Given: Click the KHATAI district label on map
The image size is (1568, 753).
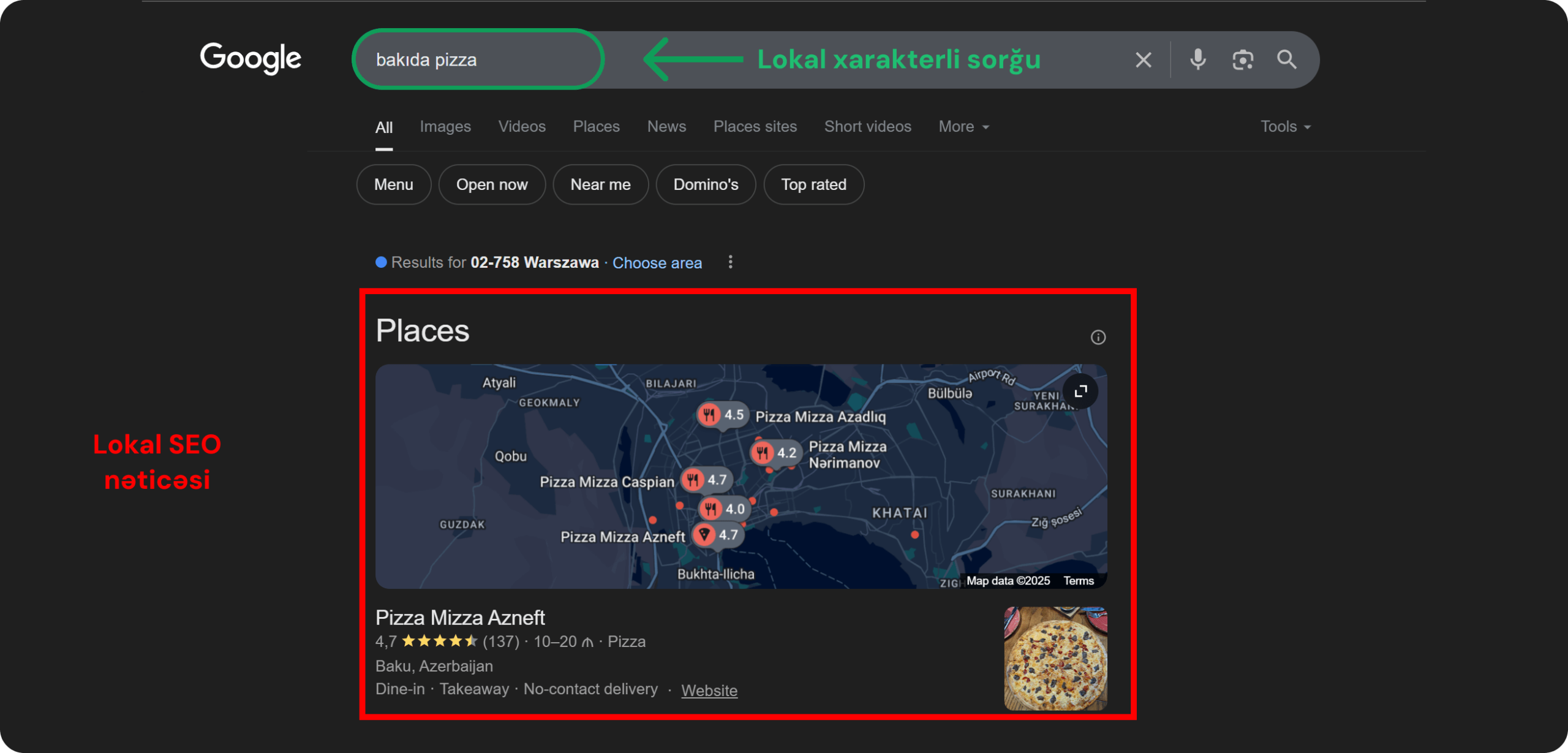Looking at the screenshot, I should 900,513.
